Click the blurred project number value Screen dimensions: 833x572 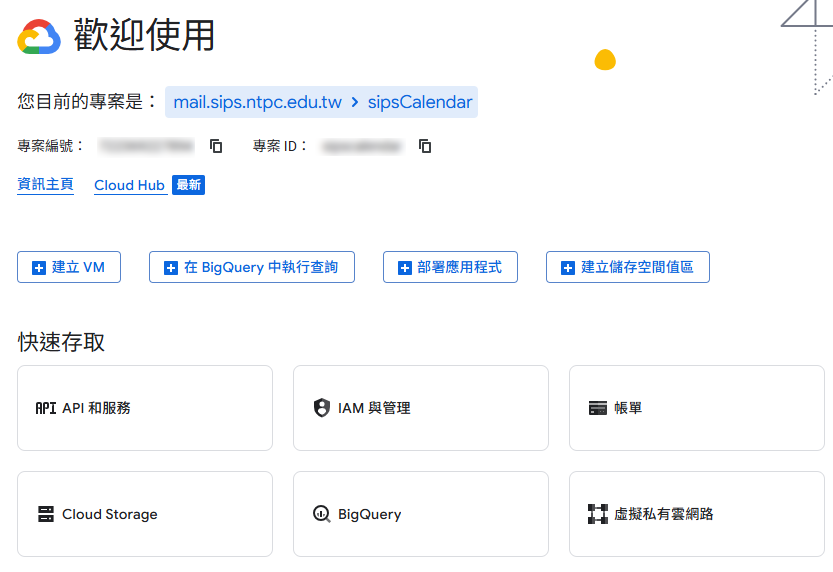coord(147,146)
